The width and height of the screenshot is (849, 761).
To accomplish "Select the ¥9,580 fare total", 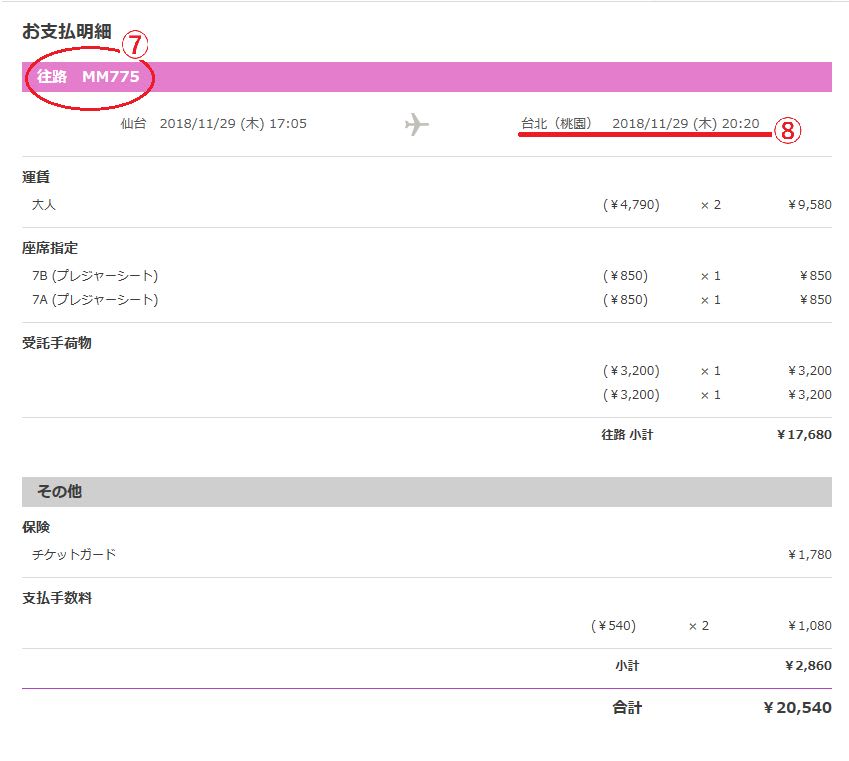I will (x=809, y=205).
